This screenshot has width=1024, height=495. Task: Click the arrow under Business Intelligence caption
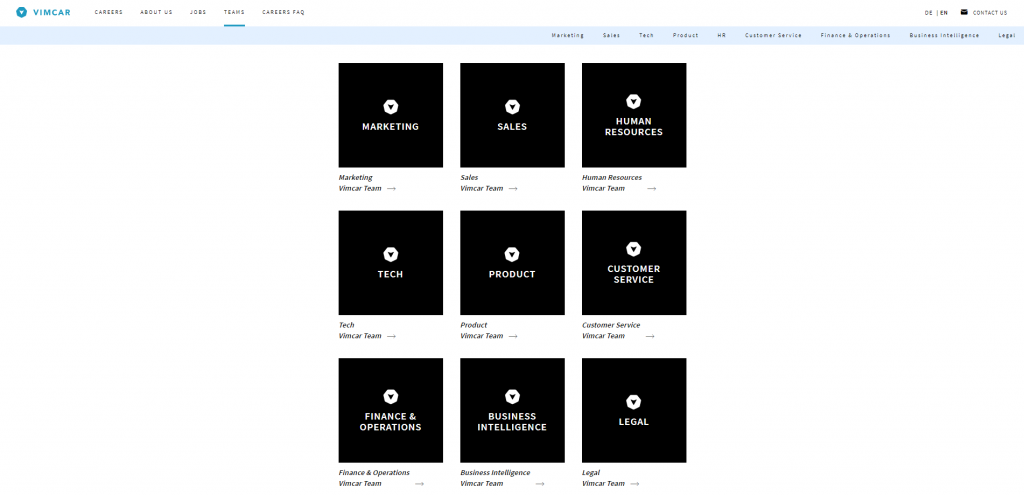(x=540, y=484)
